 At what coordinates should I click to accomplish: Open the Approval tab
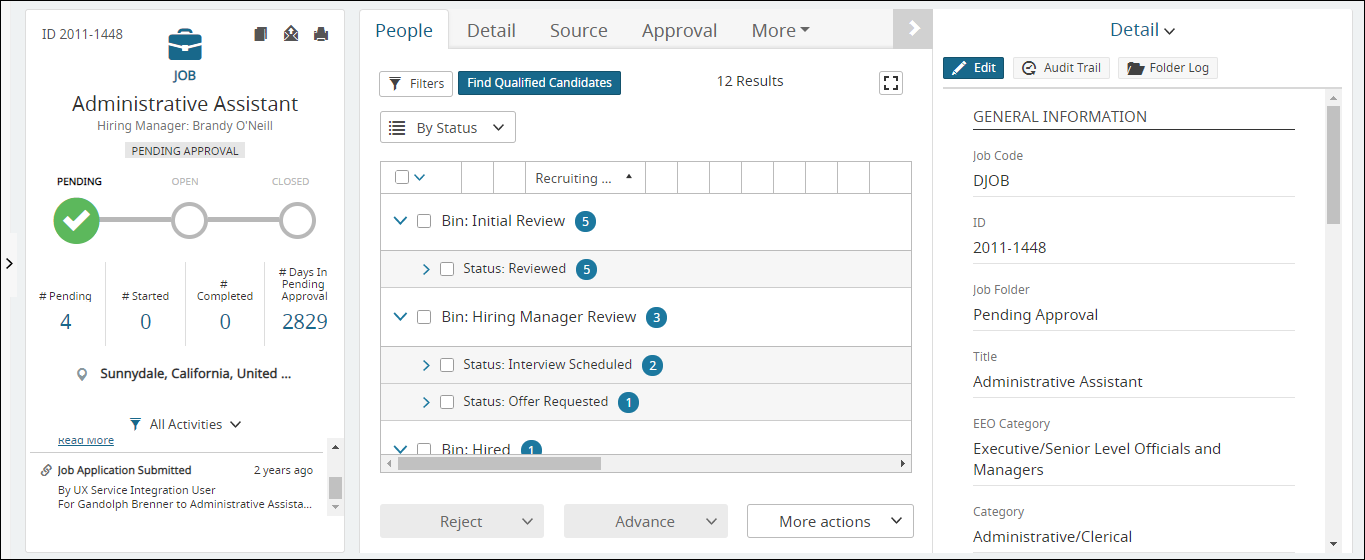679,31
